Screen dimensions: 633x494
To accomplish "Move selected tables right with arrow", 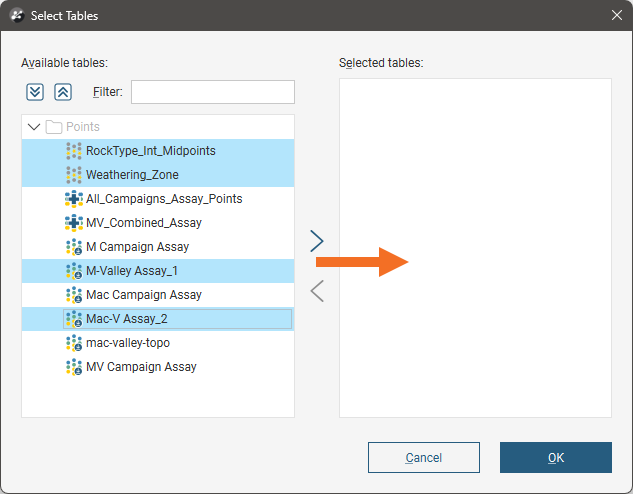I will coord(317,241).
